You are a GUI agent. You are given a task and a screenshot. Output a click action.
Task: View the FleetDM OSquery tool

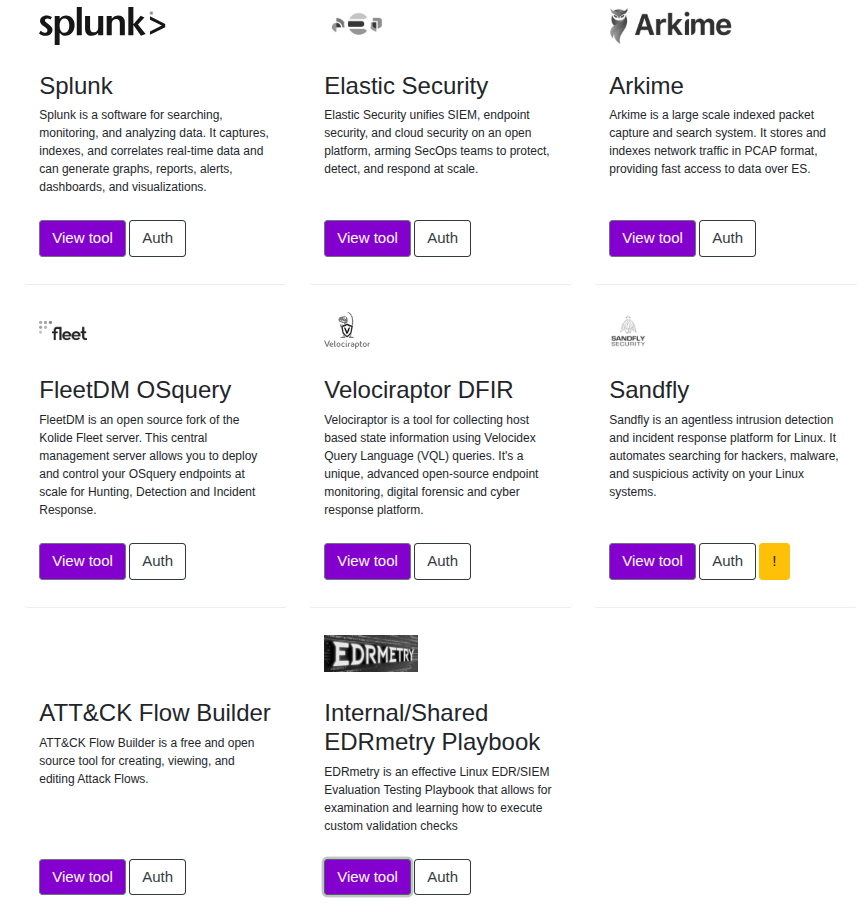click(82, 562)
